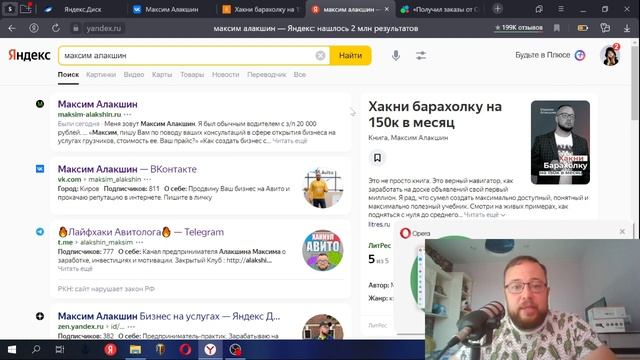
Task: Open File Explorer from taskbar
Action: pos(135,350)
